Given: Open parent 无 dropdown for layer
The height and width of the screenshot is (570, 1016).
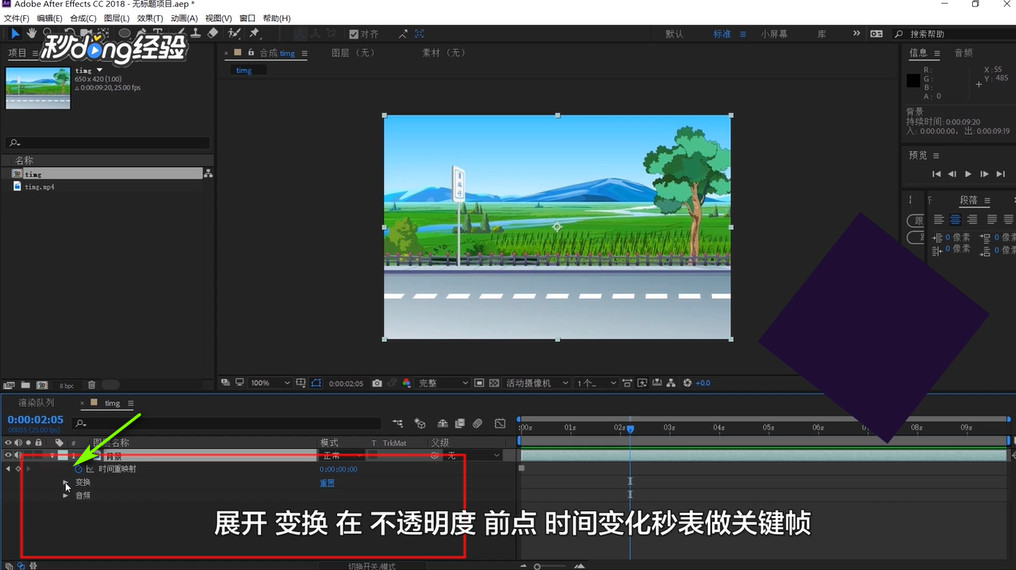Looking at the screenshot, I should click(473, 455).
